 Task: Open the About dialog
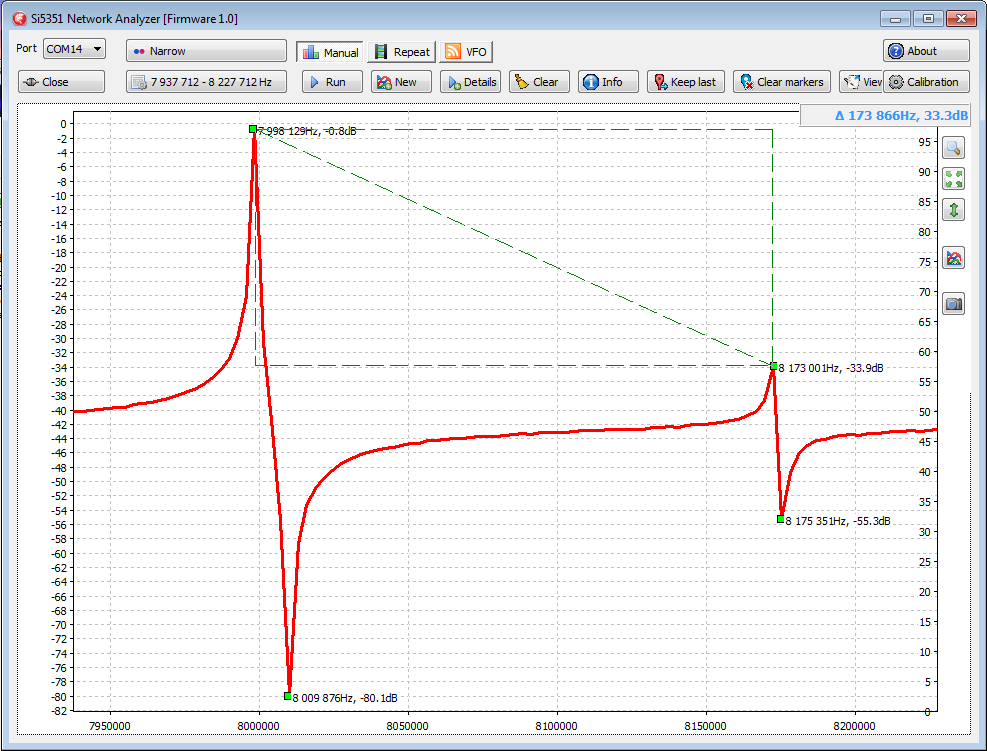[x=925, y=51]
